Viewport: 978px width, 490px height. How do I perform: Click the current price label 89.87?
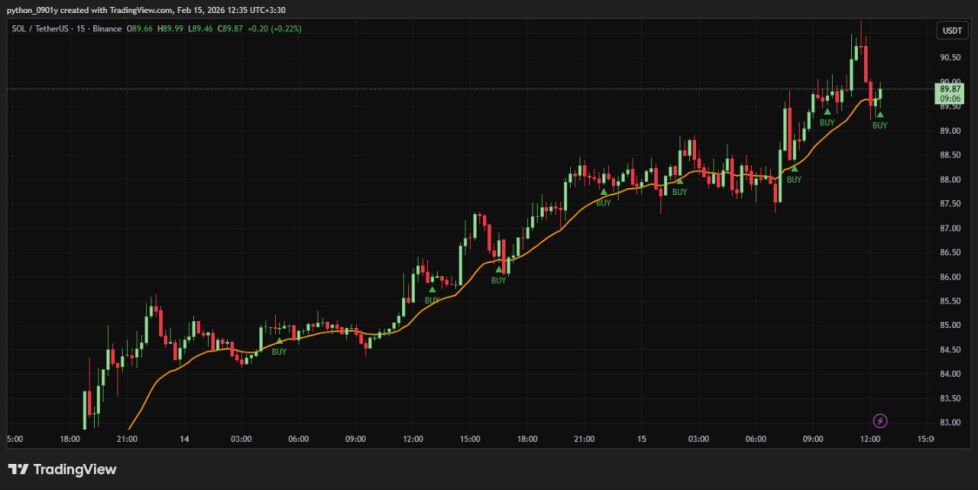(x=951, y=89)
